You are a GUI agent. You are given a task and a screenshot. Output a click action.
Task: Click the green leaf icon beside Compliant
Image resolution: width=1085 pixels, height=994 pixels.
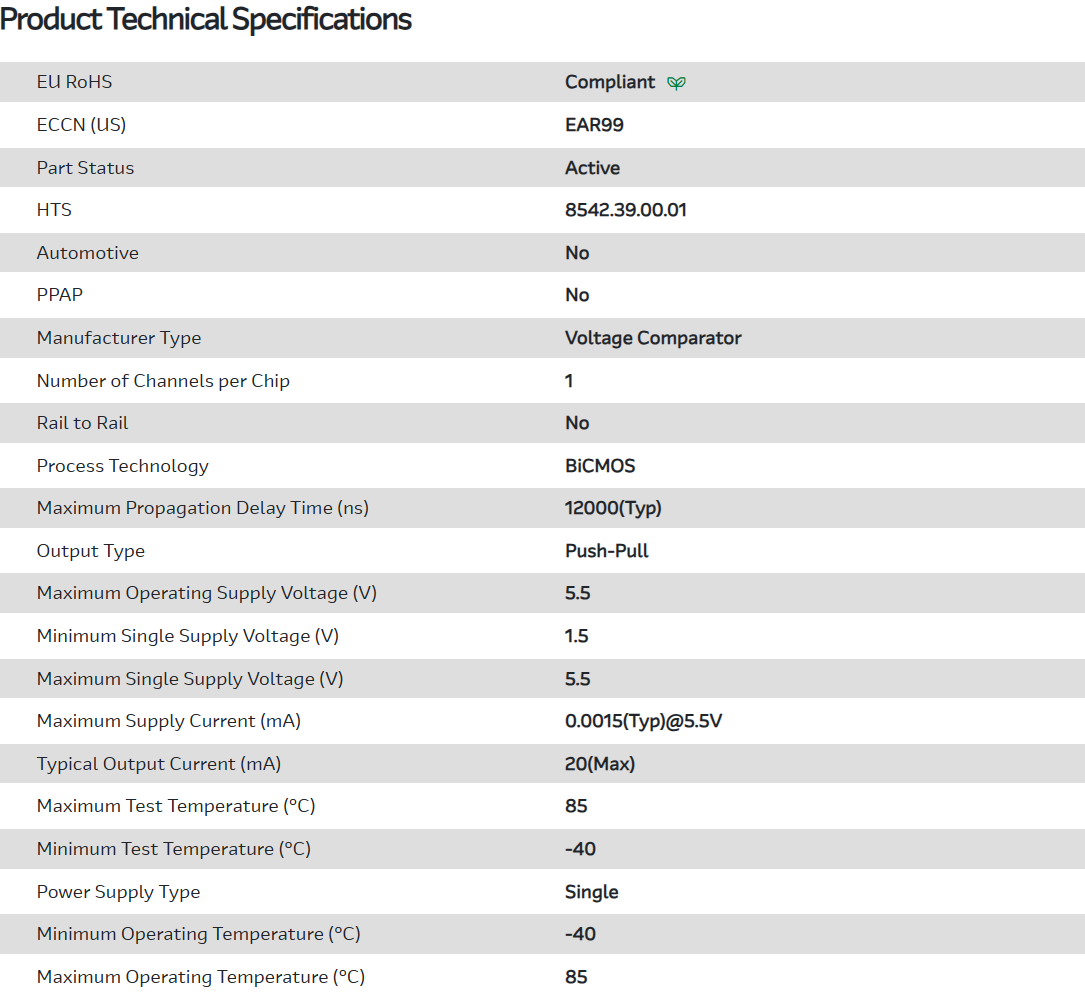click(677, 83)
